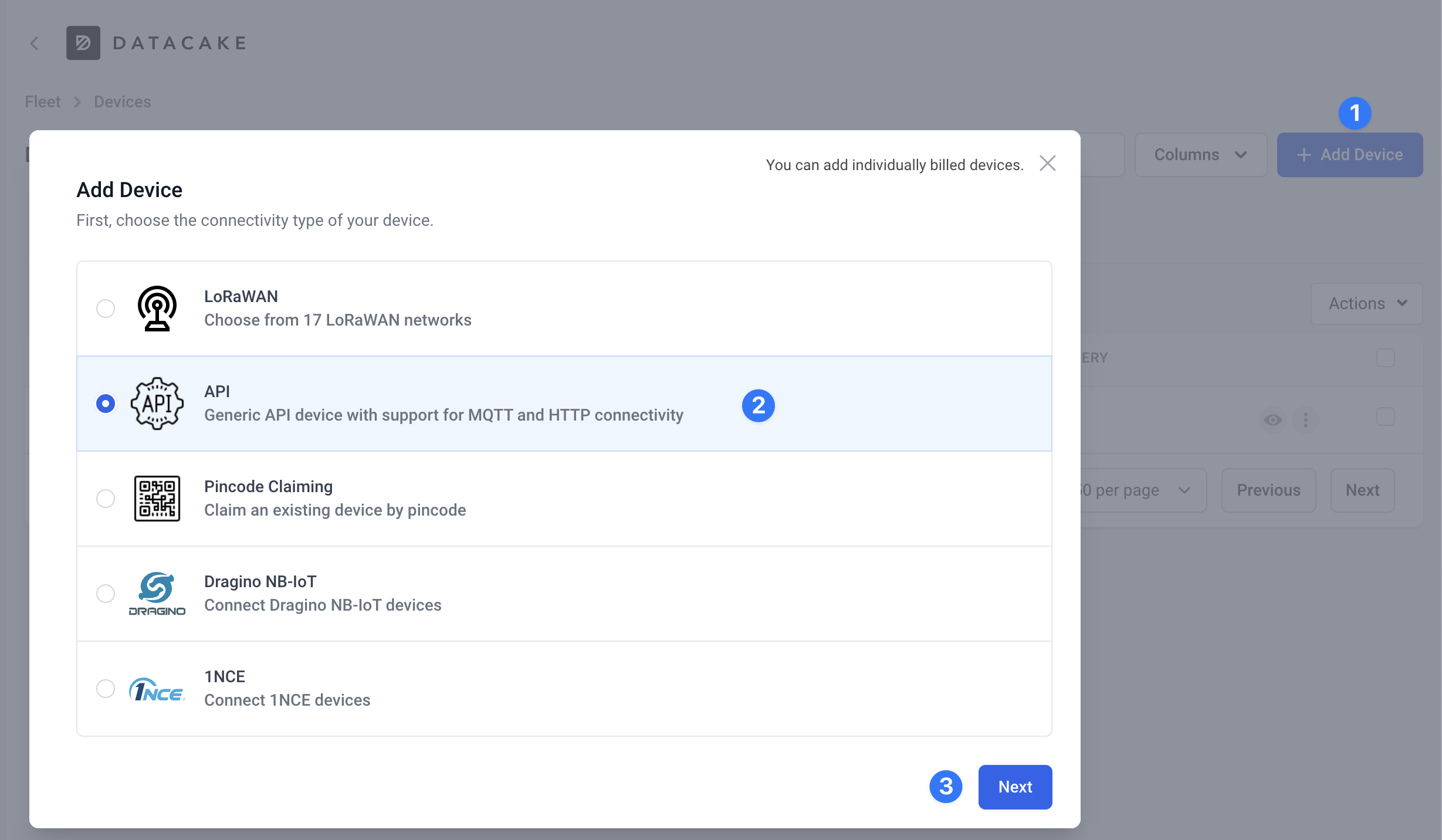Click "Connect Dragino NB-IoT devices" text
Image resolution: width=1442 pixels, height=840 pixels.
coord(323,605)
